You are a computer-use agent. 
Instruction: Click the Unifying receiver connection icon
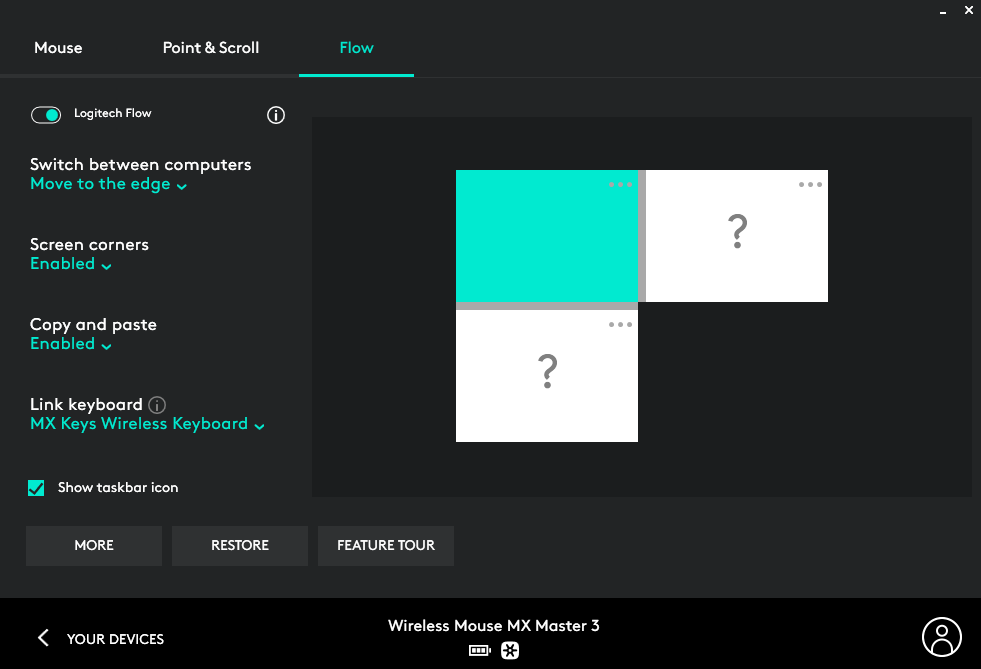pyautogui.click(x=510, y=651)
